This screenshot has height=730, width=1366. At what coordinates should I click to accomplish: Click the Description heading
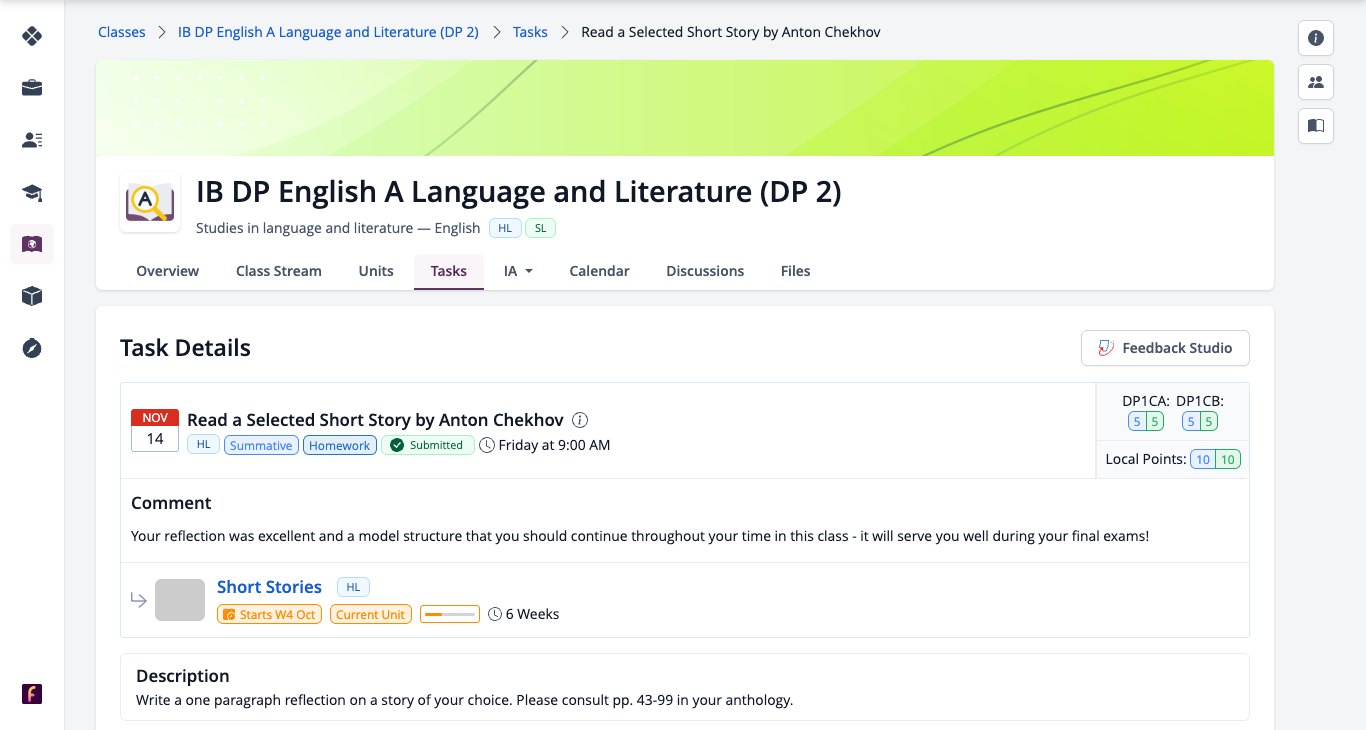[183, 676]
